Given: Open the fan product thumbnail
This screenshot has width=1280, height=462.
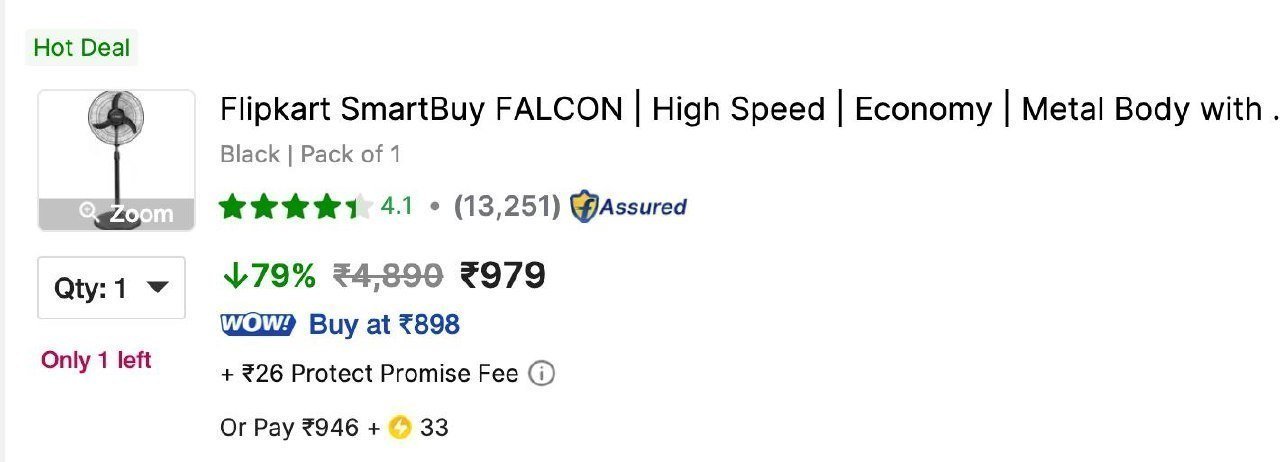Looking at the screenshot, I should (116, 160).
